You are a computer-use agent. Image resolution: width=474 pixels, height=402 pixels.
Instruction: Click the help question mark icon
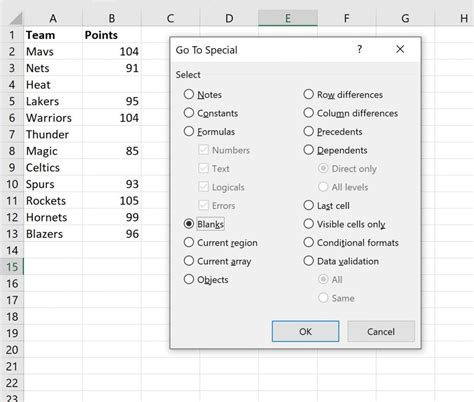click(x=359, y=50)
